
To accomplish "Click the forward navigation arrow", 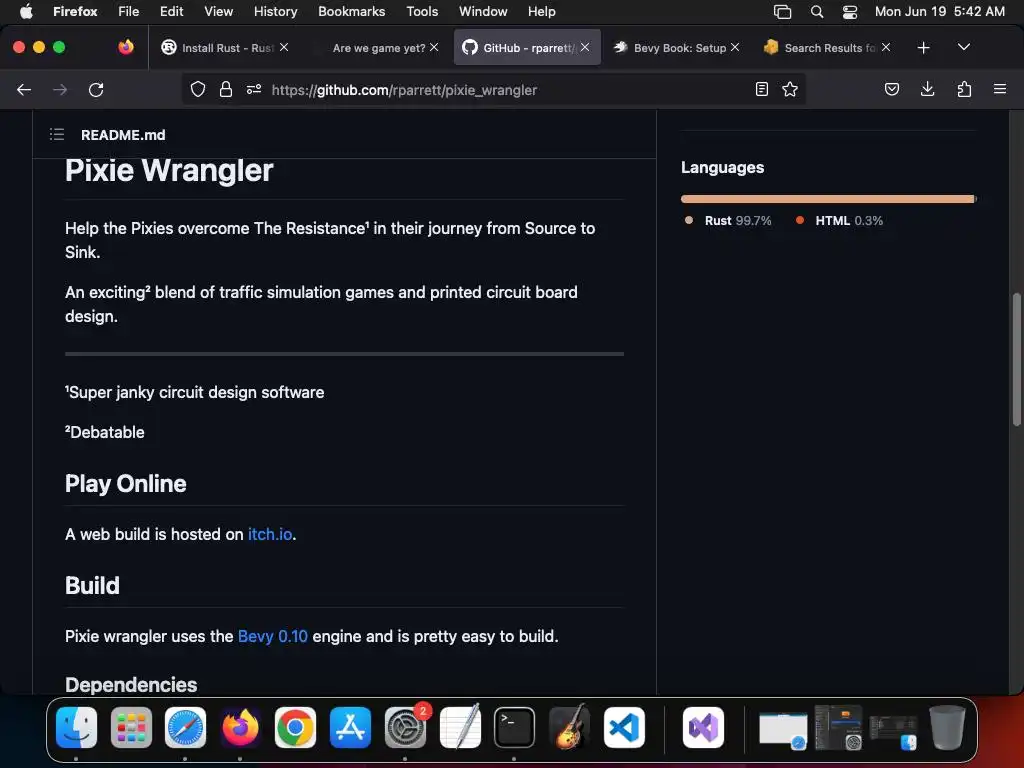I will click(60, 89).
